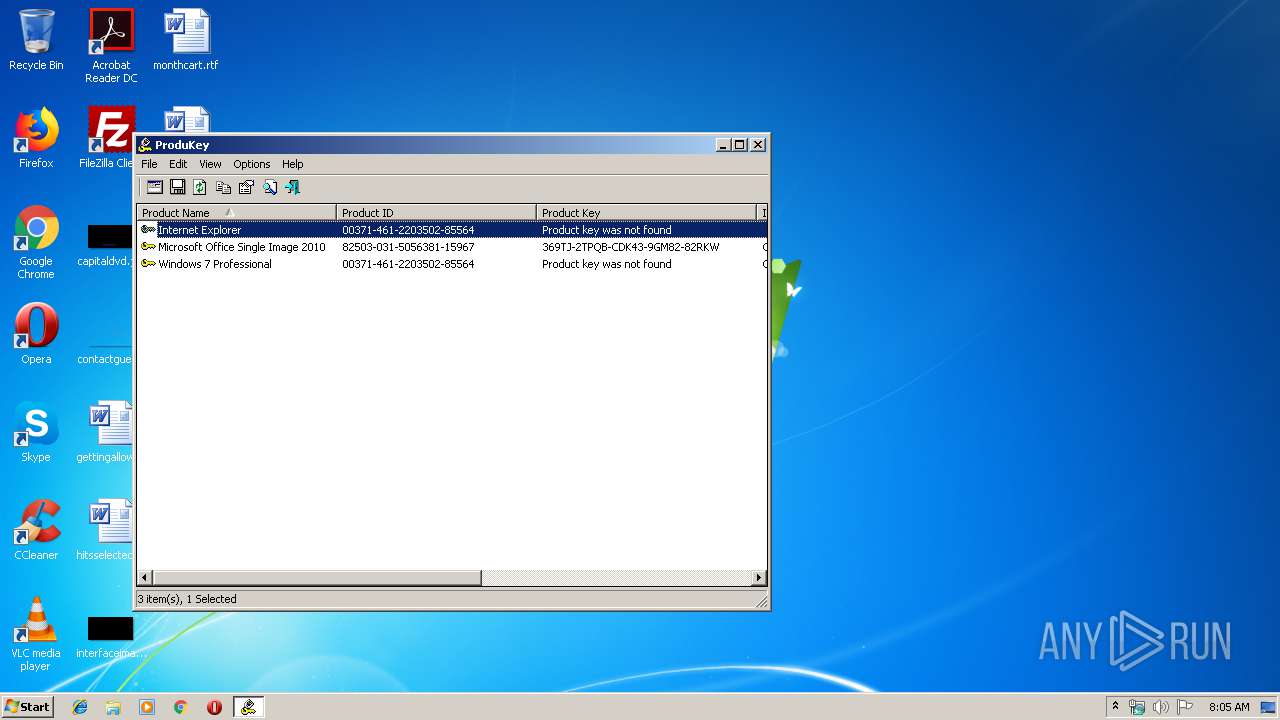1280x720 pixels.
Task: Click the Save Selected Items floppy icon
Action: click(x=177, y=187)
